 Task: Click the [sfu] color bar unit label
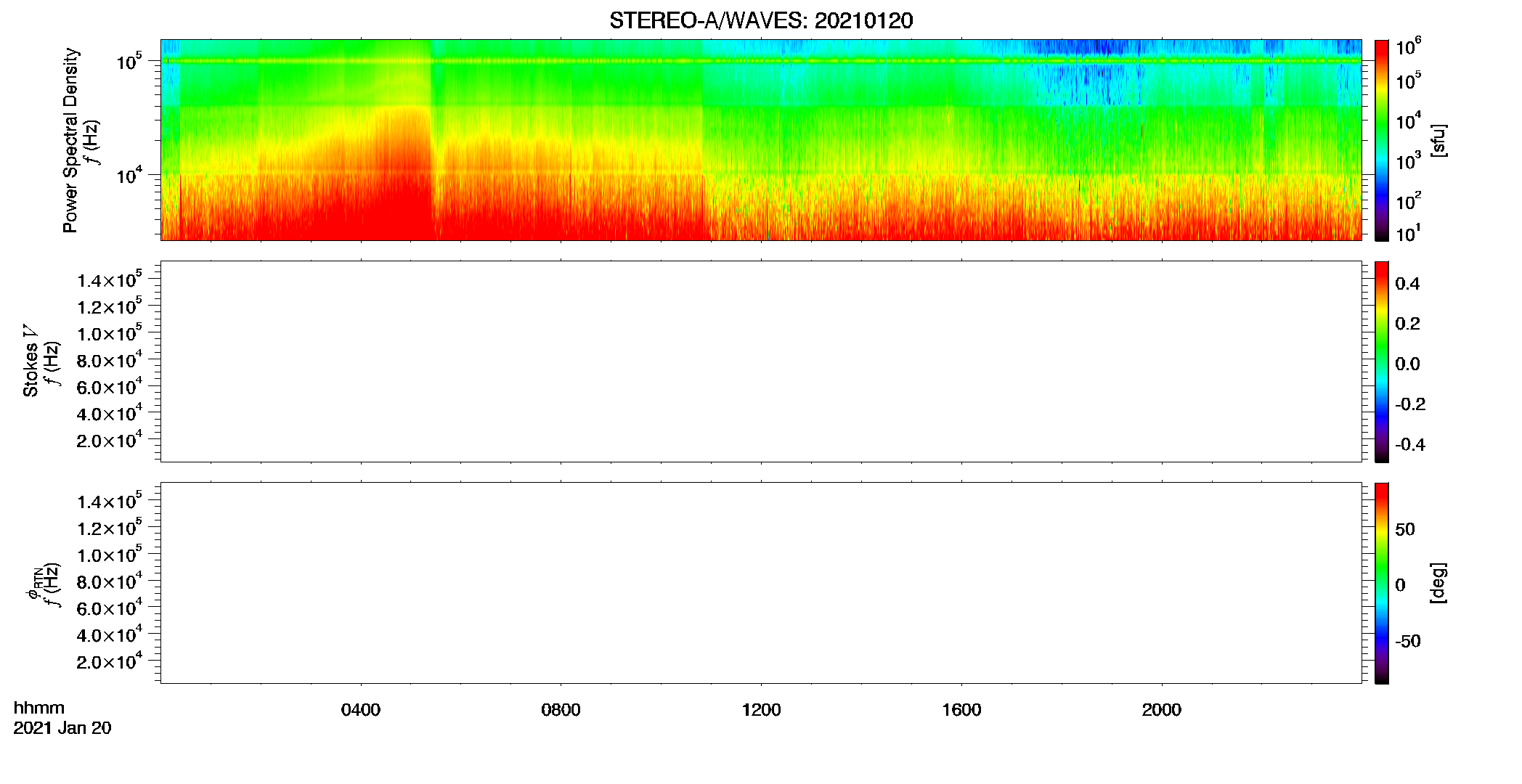pyautogui.click(x=1438, y=140)
